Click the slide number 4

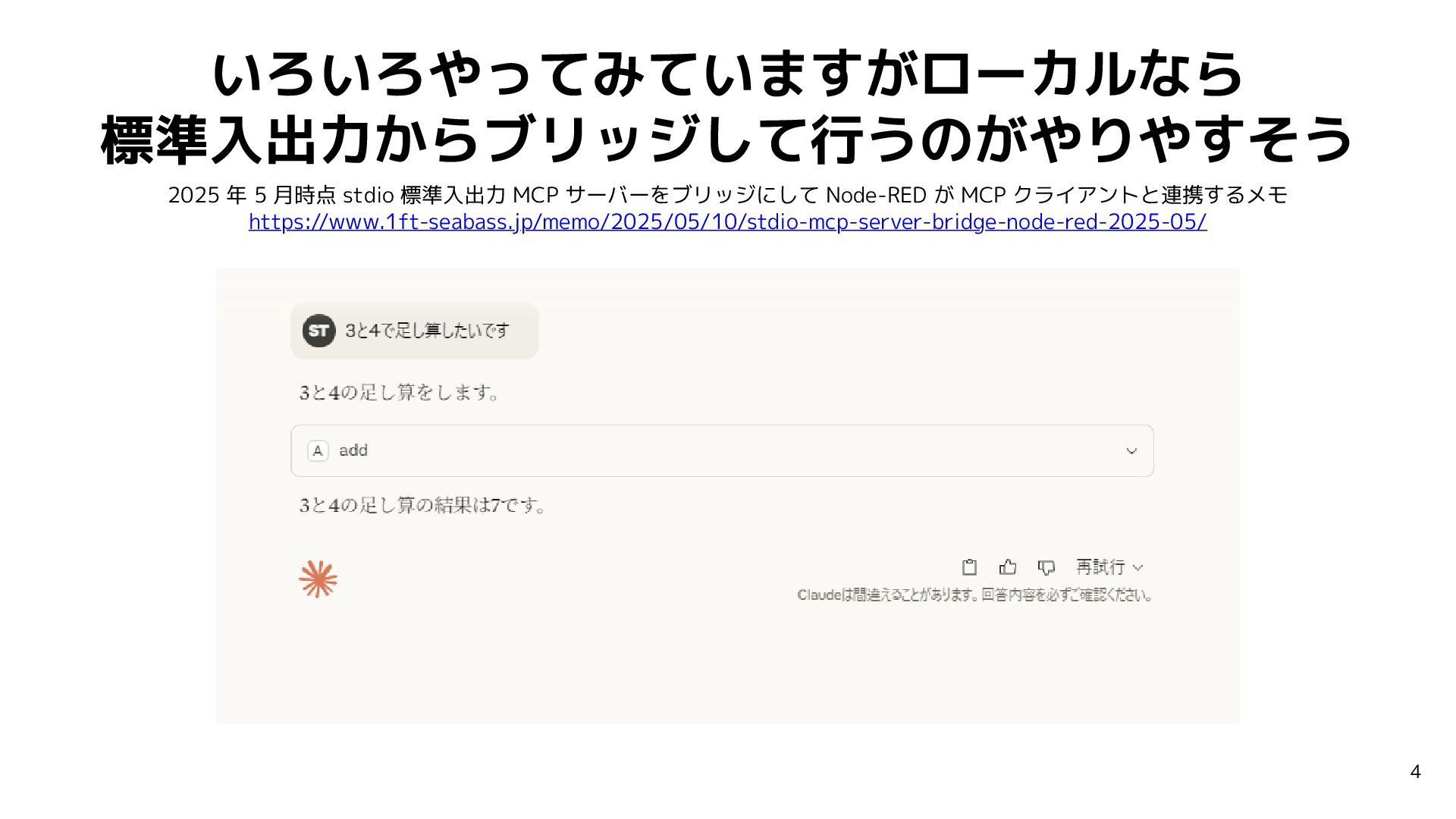coord(1415,772)
